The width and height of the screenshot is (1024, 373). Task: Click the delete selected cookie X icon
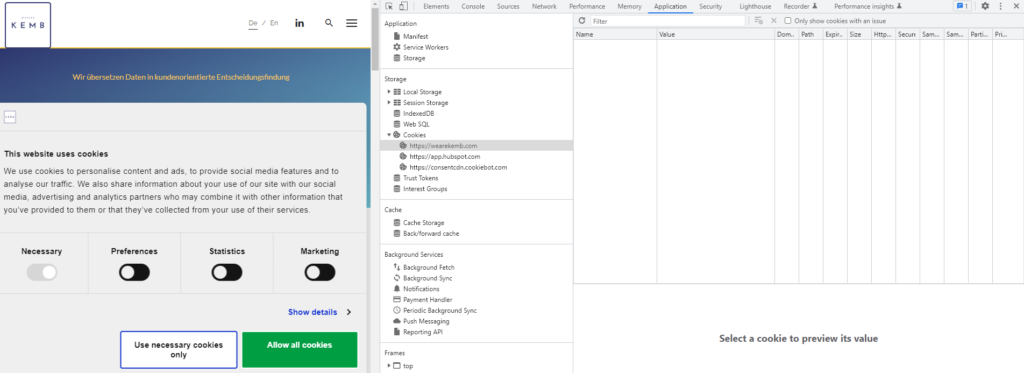pos(774,21)
